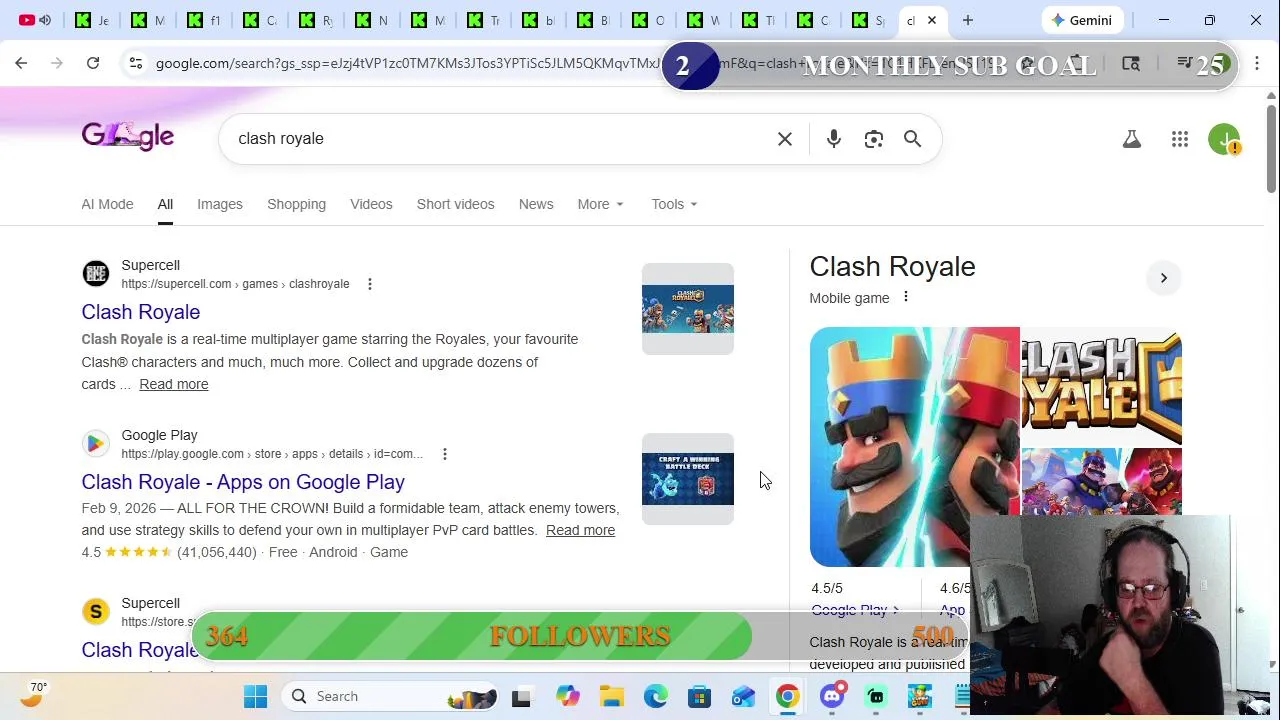
Task: Open Search Labs flask icon
Action: [x=1132, y=140]
